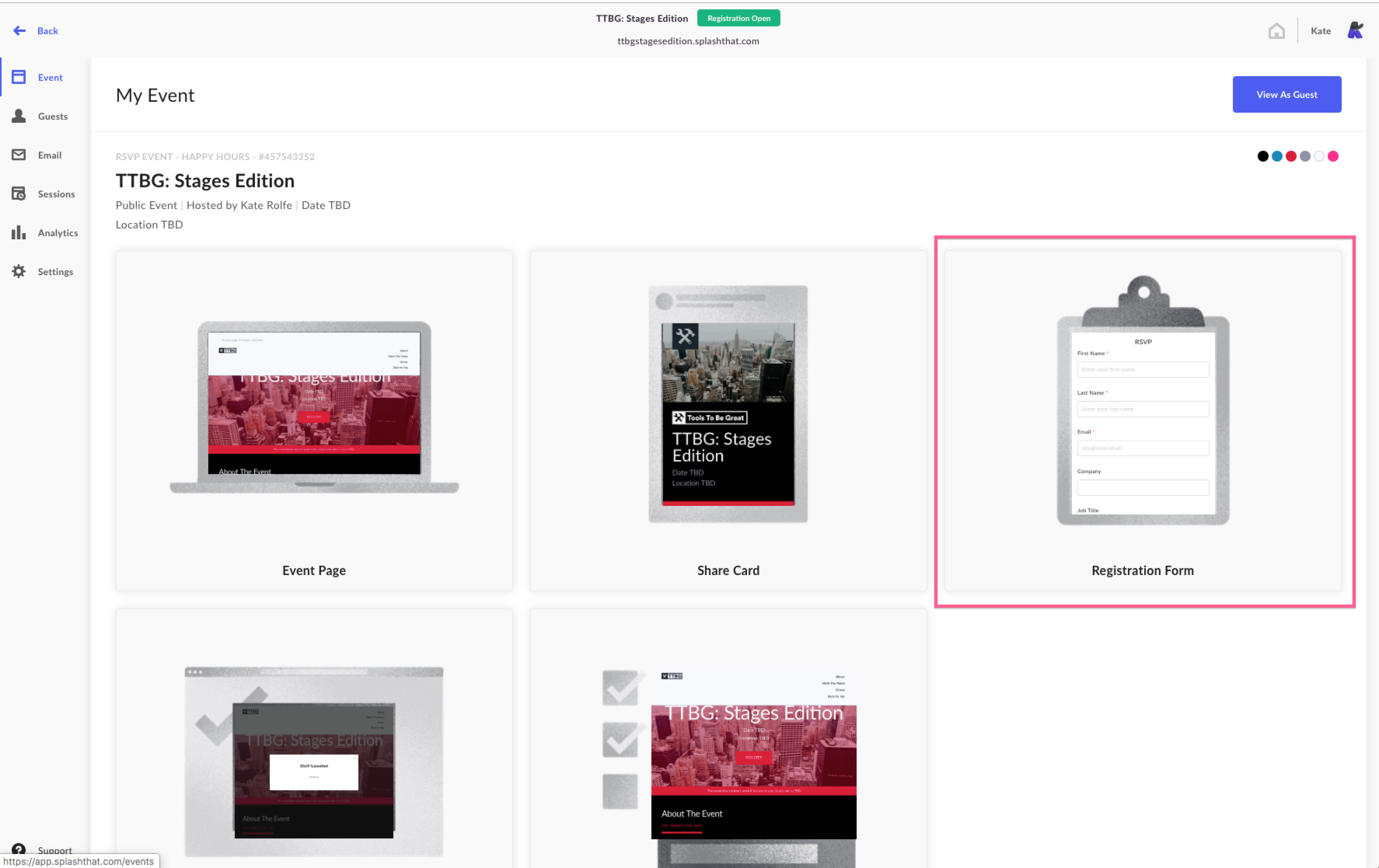
Task: Open the Share Card thumbnail
Action: 728,420
